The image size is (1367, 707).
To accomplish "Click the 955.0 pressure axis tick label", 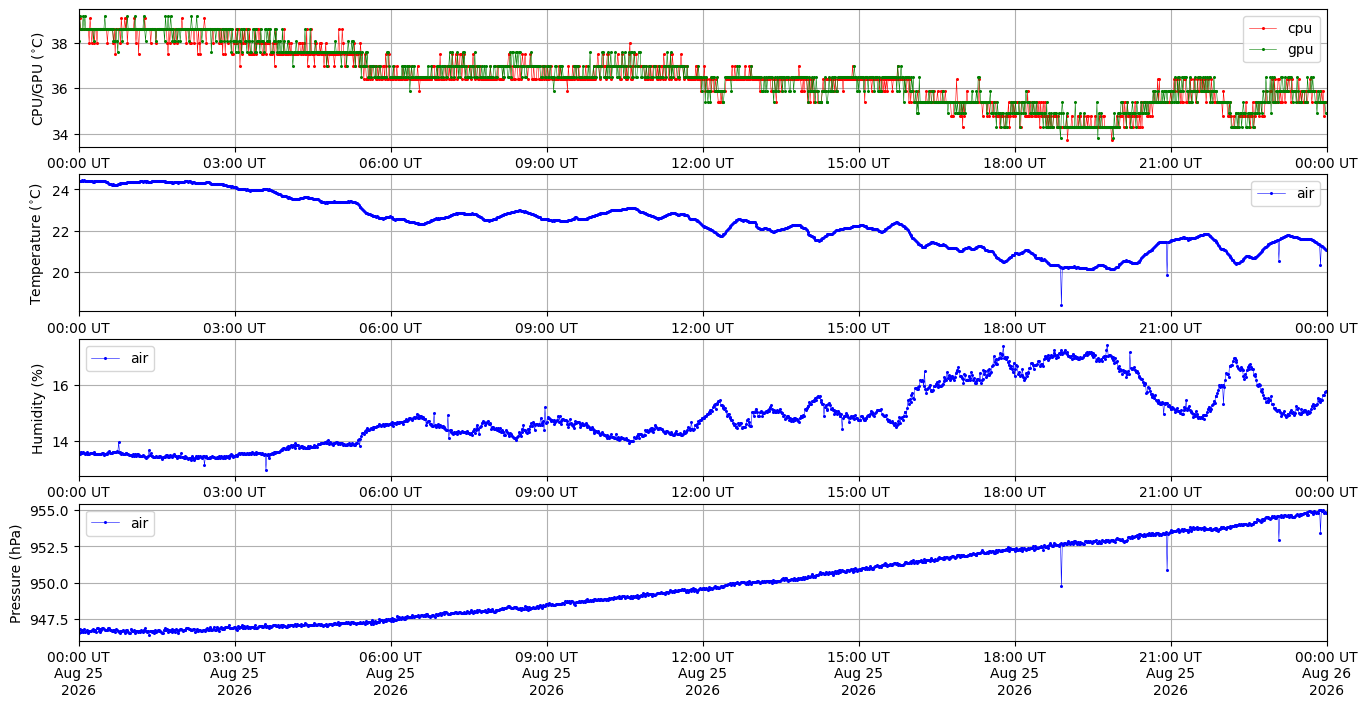I will pos(48,510).
